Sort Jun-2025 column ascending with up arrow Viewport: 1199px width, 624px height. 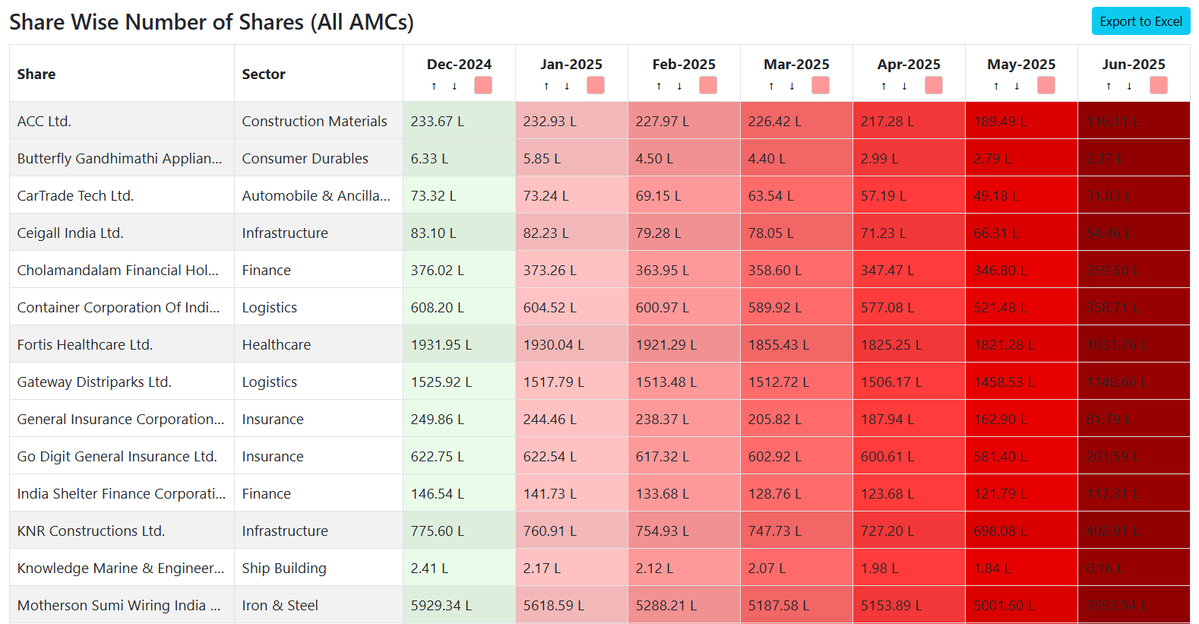point(1109,86)
